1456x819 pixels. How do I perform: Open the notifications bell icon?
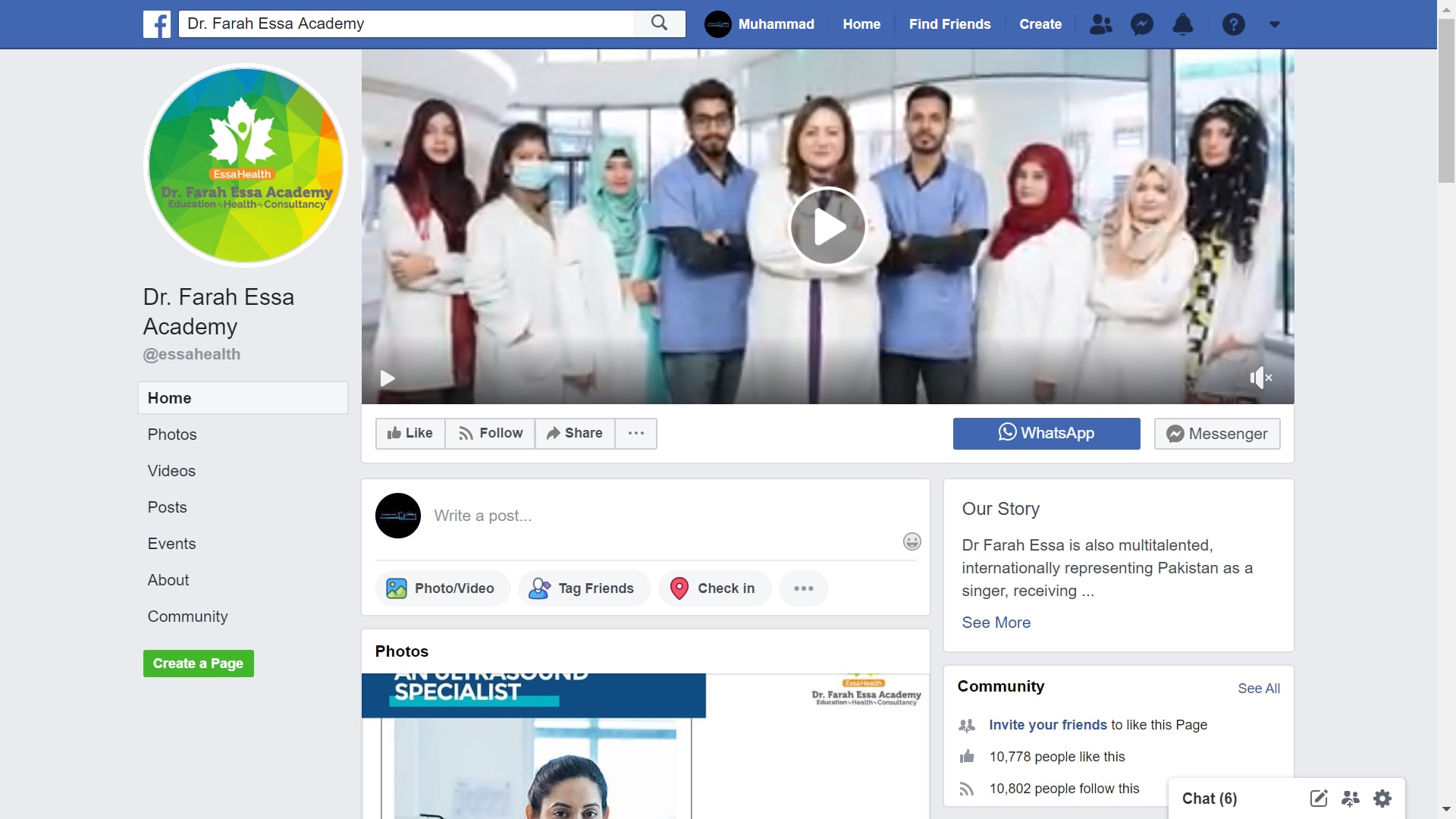point(1182,24)
